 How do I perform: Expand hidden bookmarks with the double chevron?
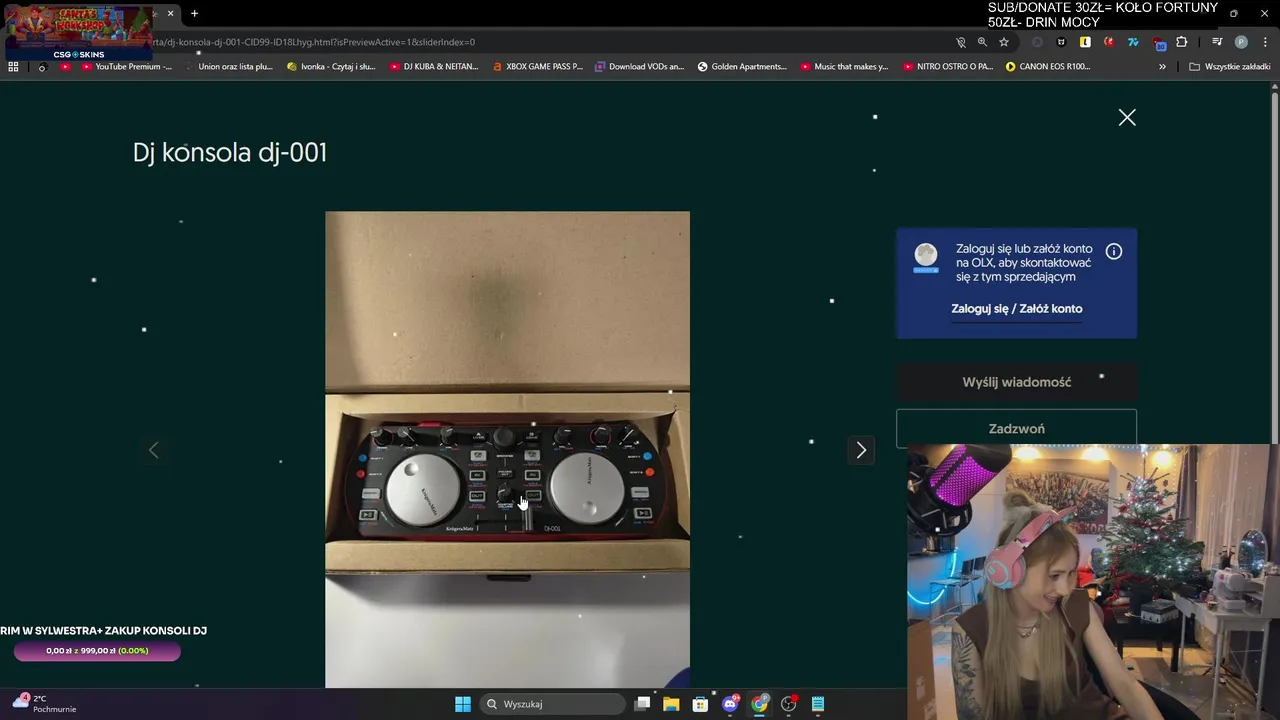pos(1162,67)
